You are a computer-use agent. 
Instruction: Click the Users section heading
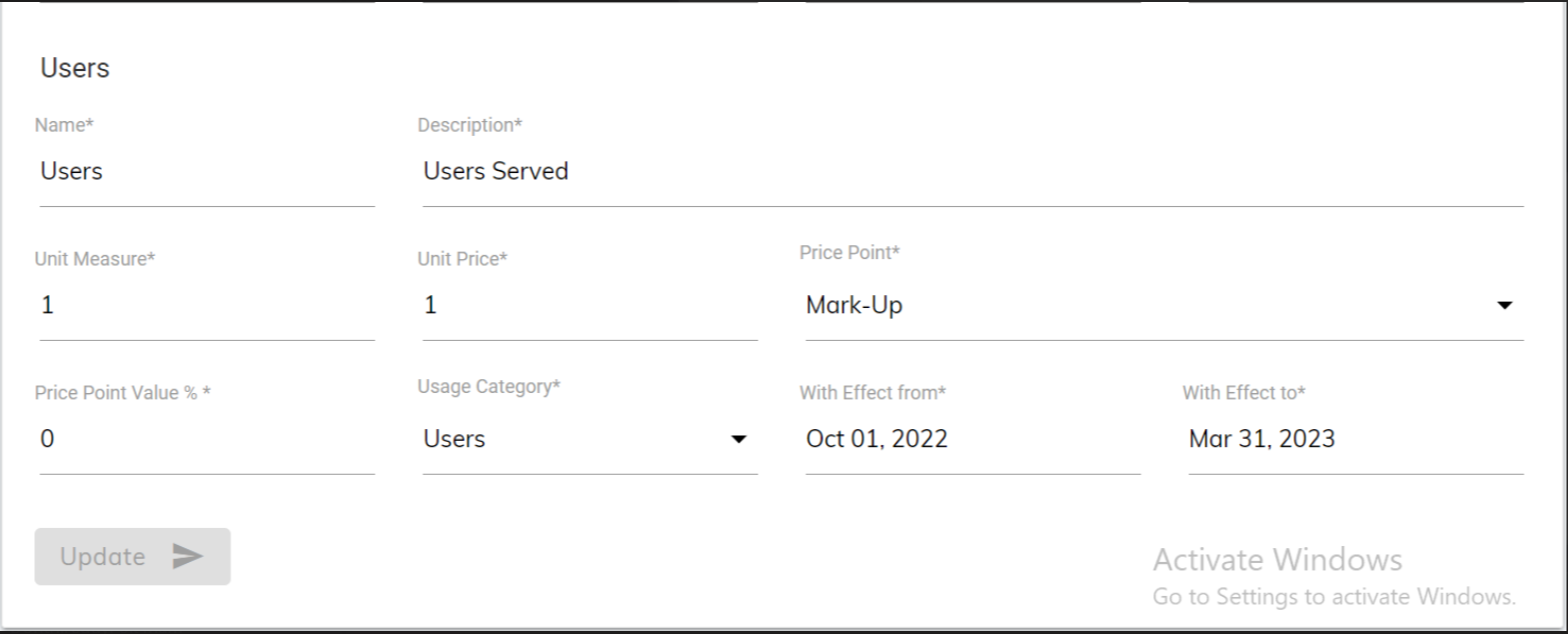[75, 68]
